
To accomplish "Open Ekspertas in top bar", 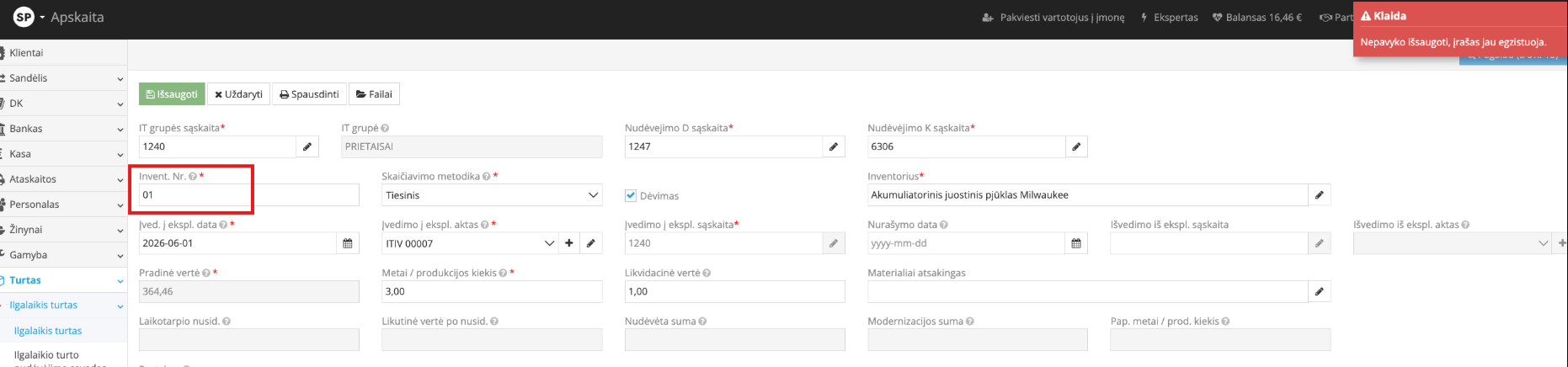I will click(x=1169, y=17).
